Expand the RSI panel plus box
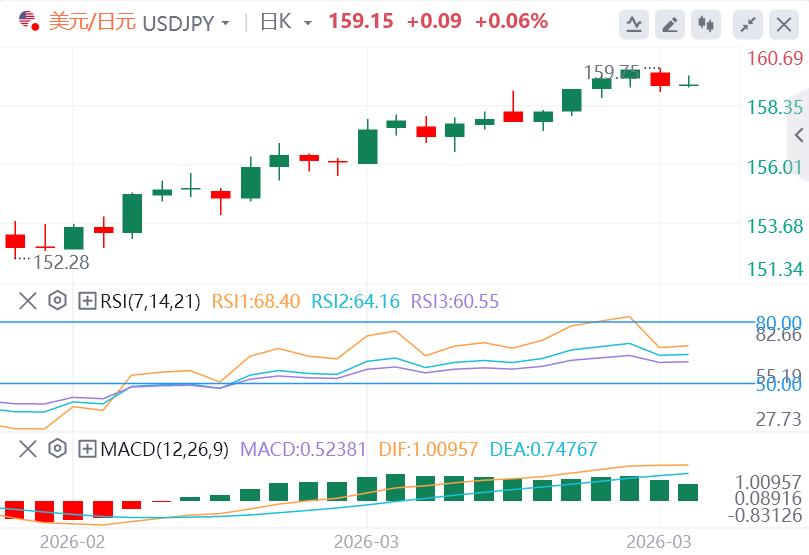809x555 pixels. click(x=87, y=301)
